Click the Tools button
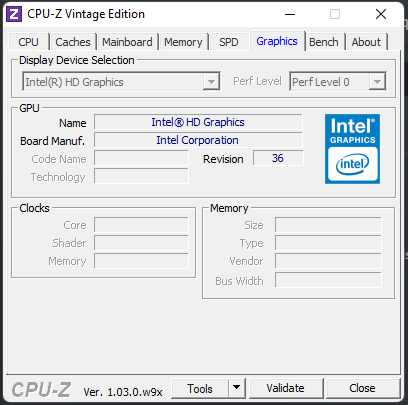408x405 pixels. (x=200, y=388)
